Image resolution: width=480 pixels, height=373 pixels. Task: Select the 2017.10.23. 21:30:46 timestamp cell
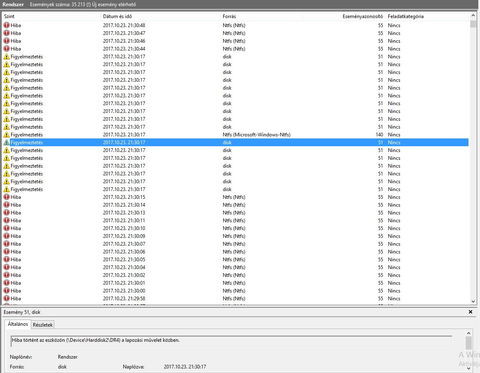[124, 41]
